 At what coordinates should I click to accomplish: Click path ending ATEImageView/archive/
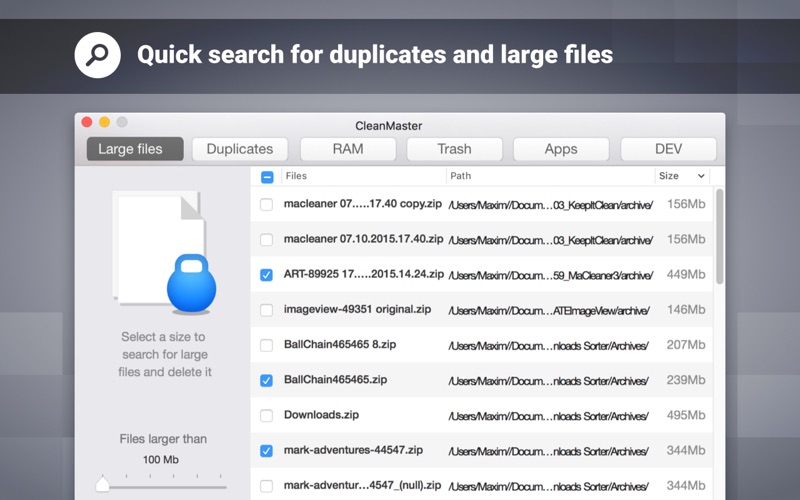tap(549, 311)
